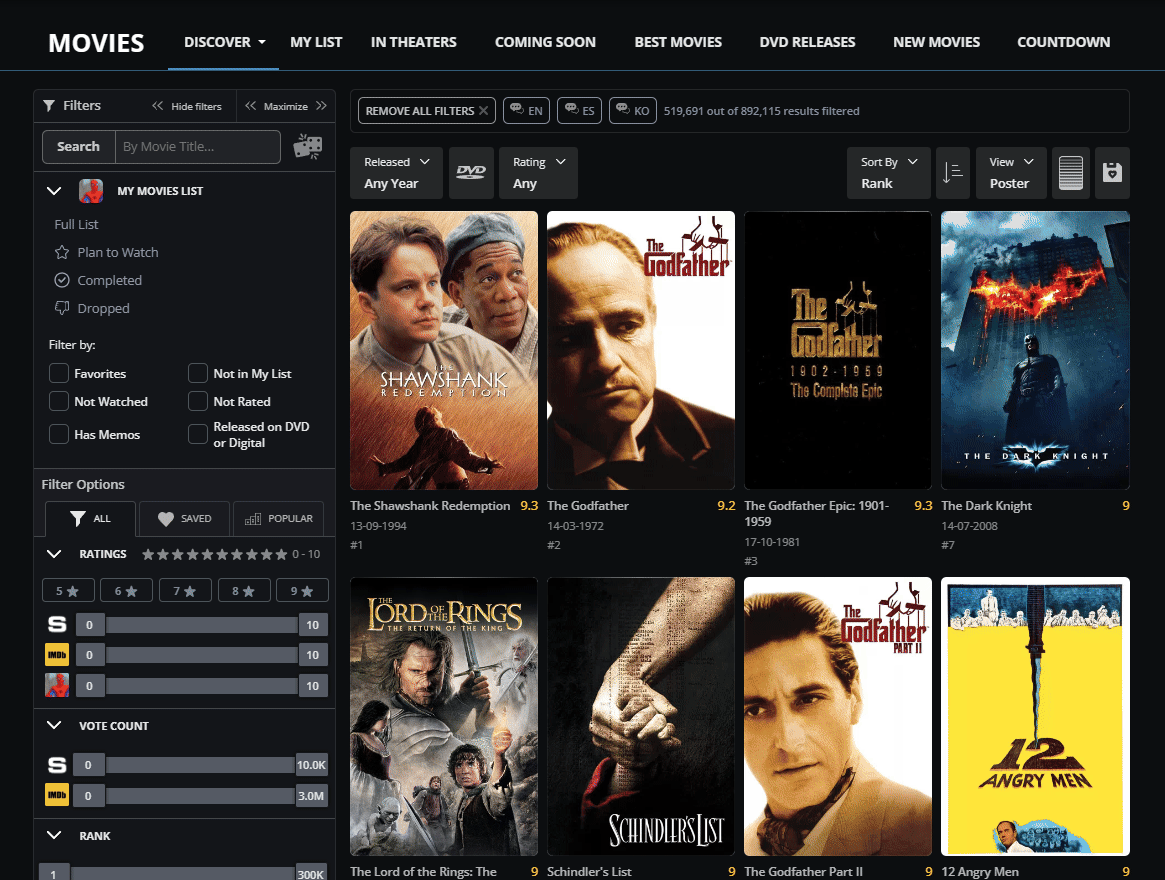Open the Coming Soon page
Viewport: 1165px width, 880px height.
545,42
